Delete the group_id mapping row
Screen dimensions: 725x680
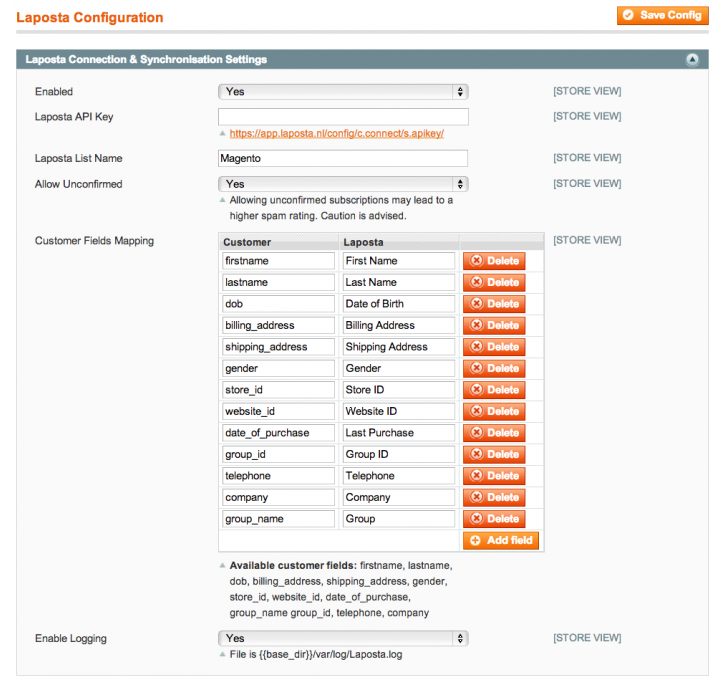point(494,454)
